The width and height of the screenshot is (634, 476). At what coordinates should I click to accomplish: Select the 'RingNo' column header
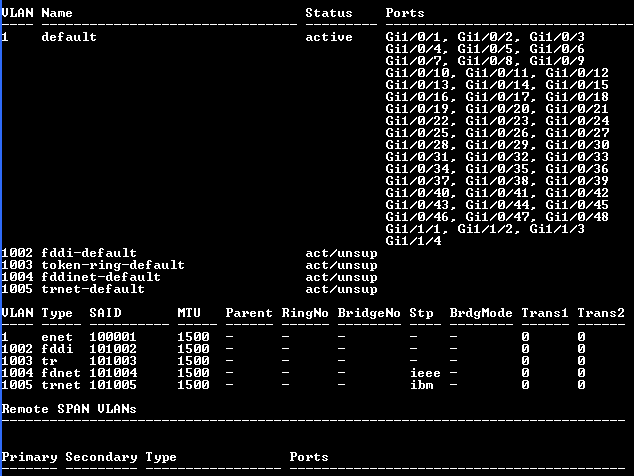pos(305,313)
